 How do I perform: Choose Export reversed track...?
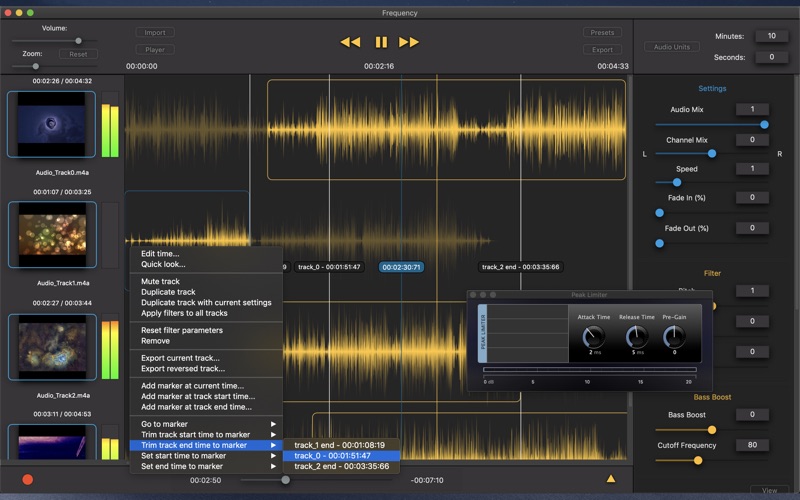206,369
